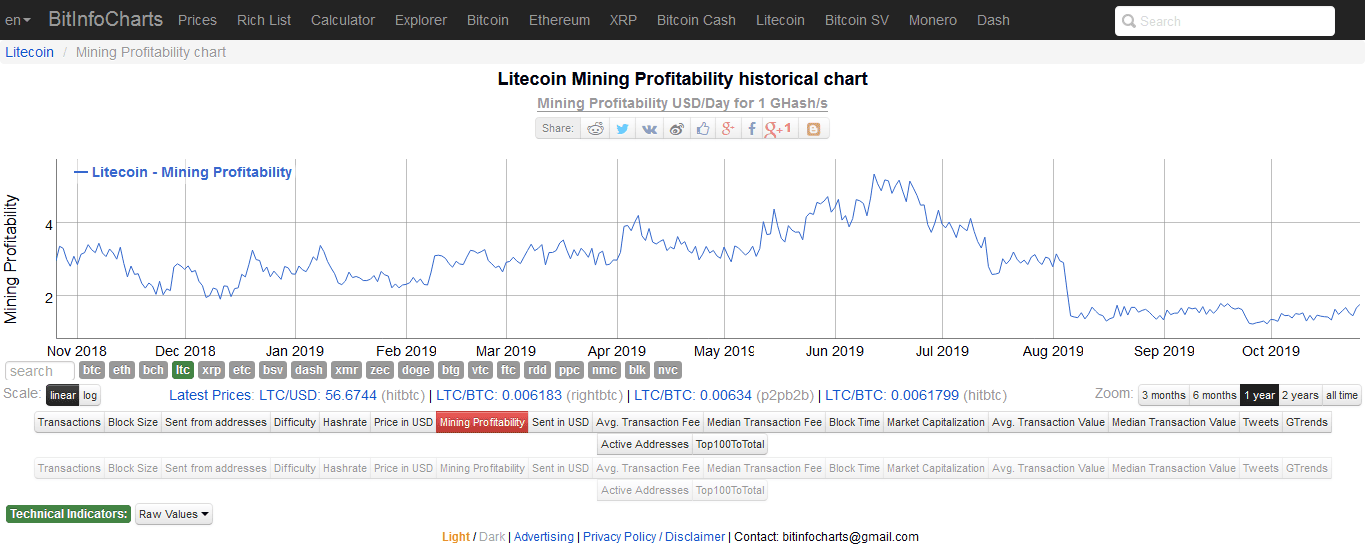The image size is (1365, 547).
Task: Go to the Monero page
Action: (x=933, y=20)
